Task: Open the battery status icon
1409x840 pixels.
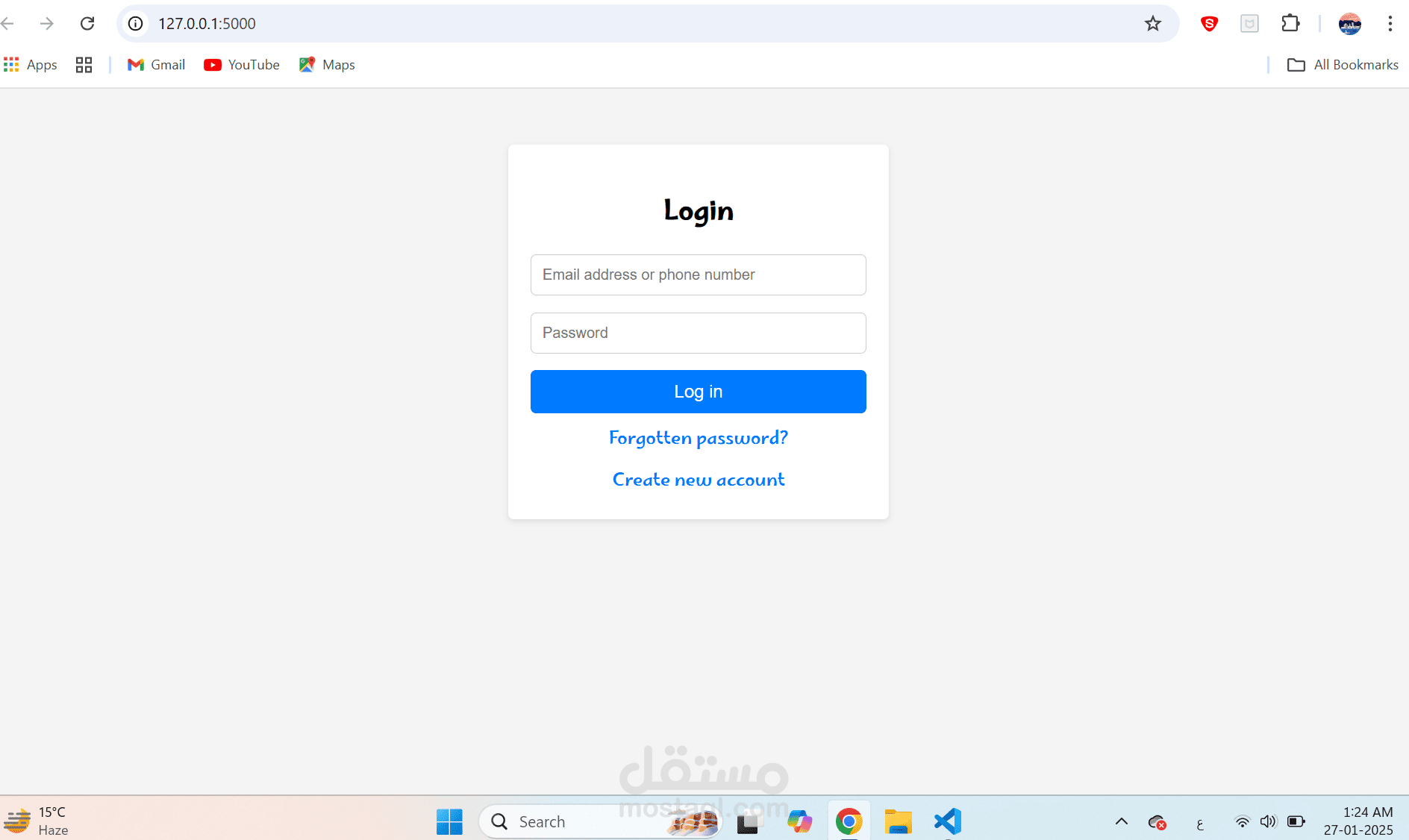Action: pyautogui.click(x=1296, y=821)
